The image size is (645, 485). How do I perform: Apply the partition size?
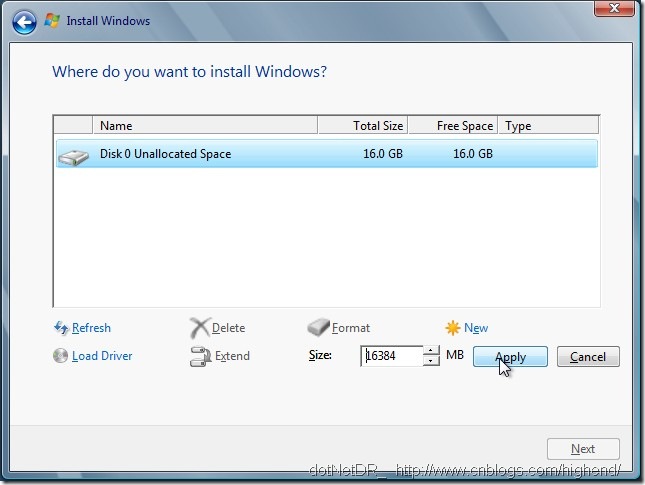[510, 356]
